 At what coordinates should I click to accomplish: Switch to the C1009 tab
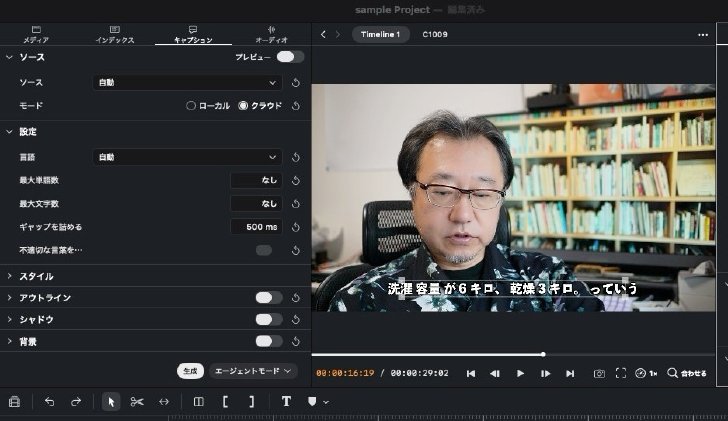pyautogui.click(x=435, y=34)
